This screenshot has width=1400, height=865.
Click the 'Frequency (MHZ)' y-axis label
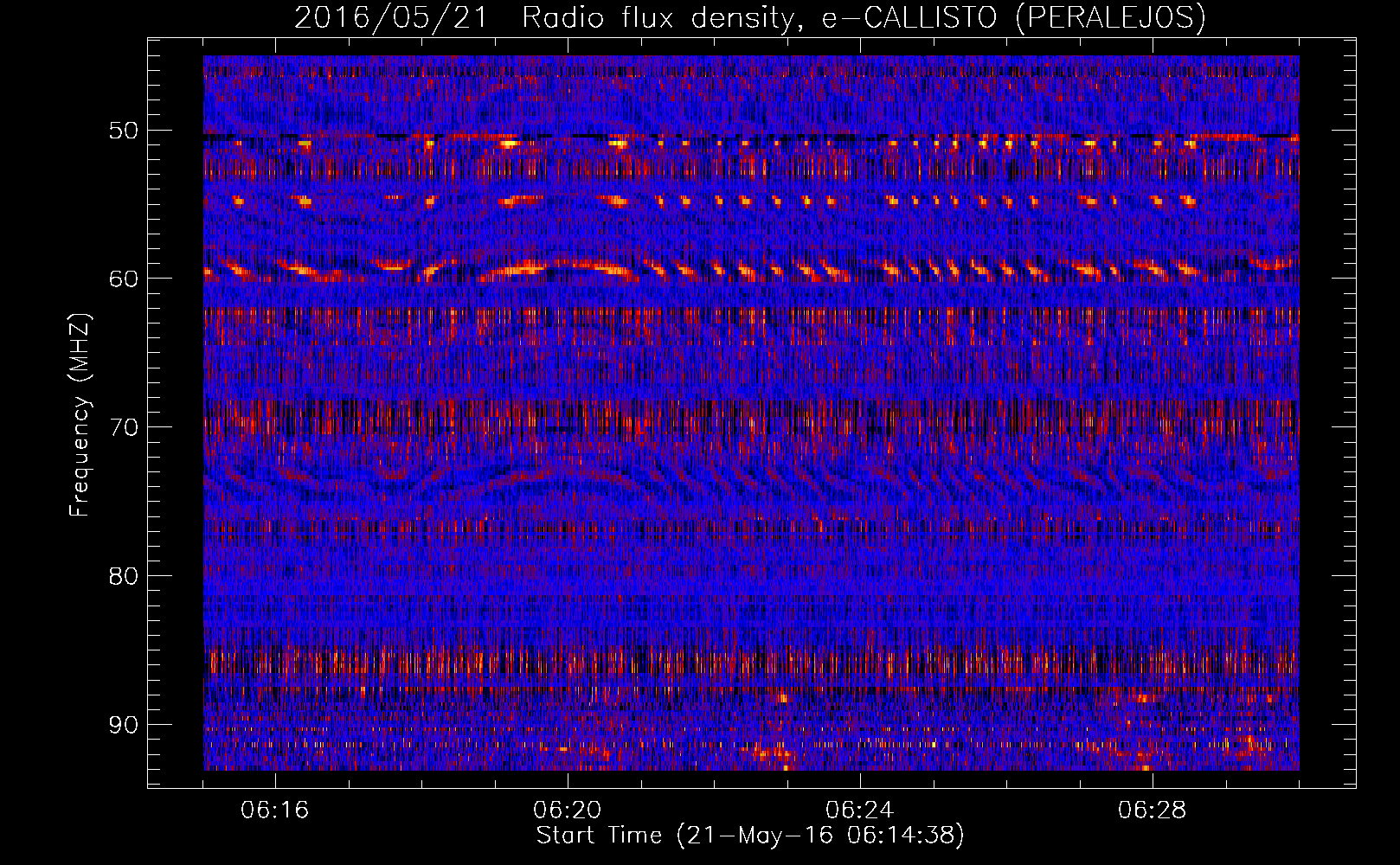[80, 414]
